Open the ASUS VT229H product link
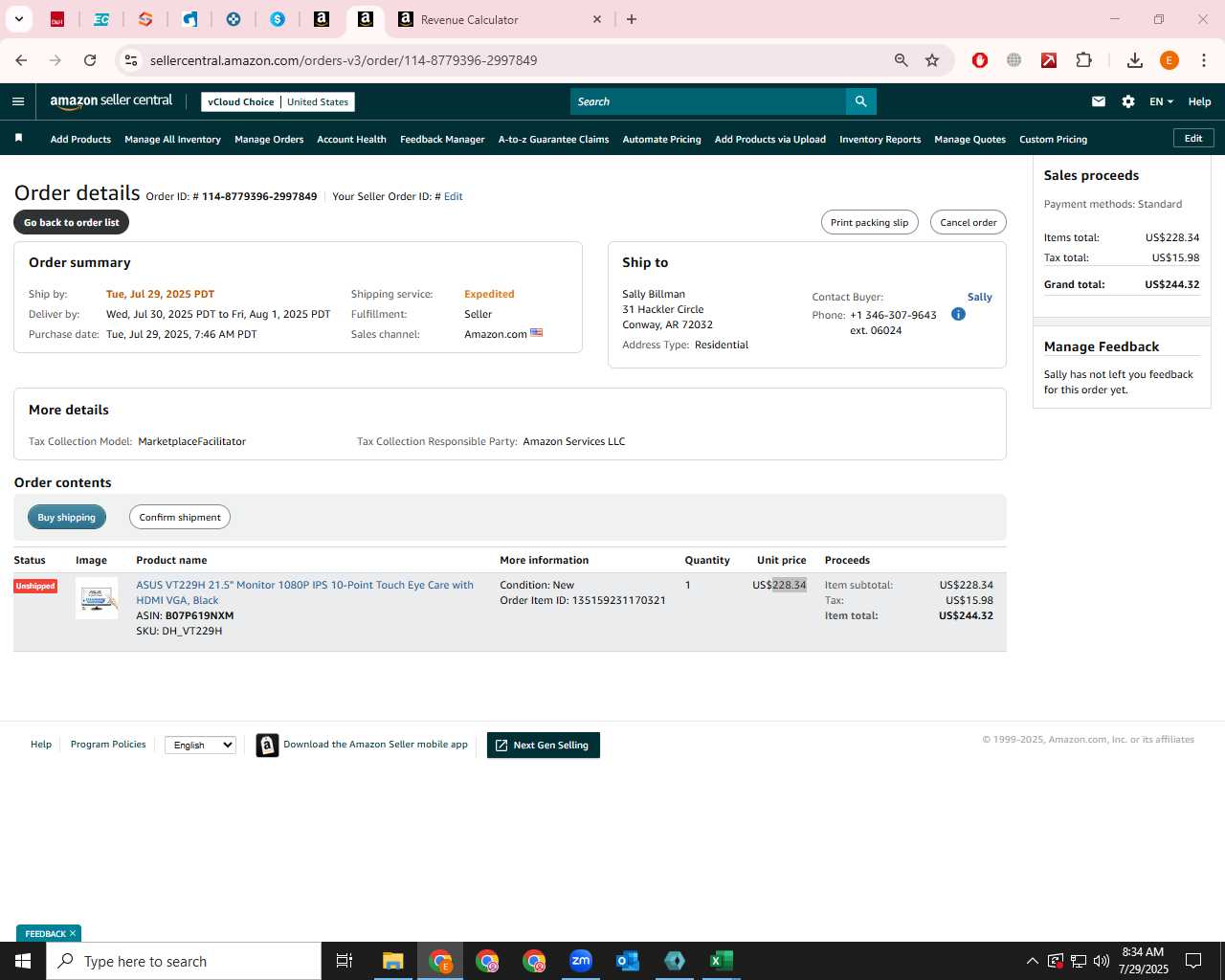Screen dimensions: 1225x980 [x=304, y=592]
